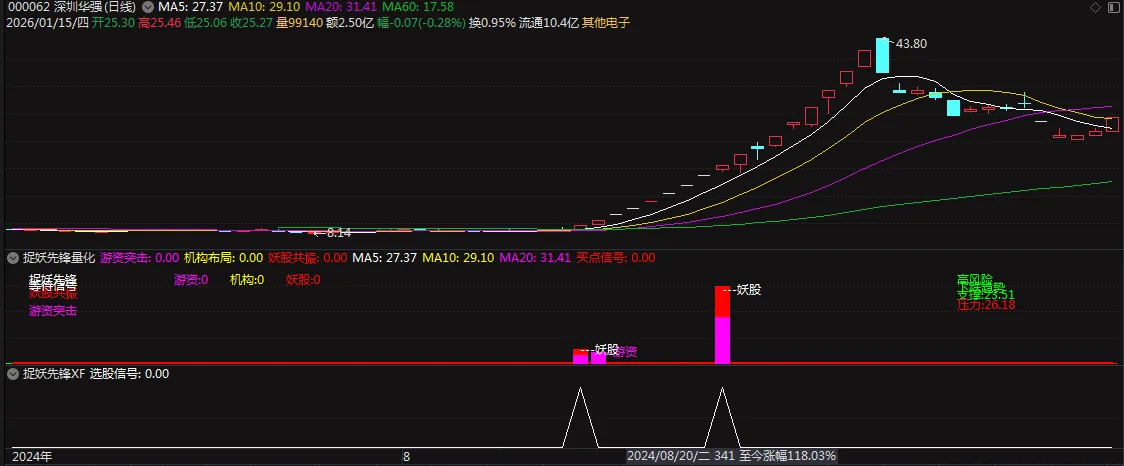This screenshot has width=1124, height=466.
Task: Click the 量99140 volume value
Action: tap(298, 22)
